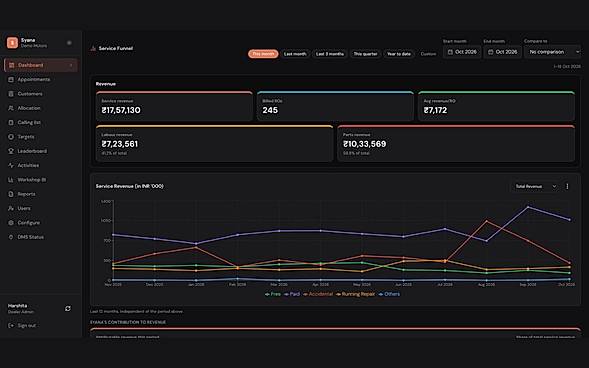
Task: Click the Appointments calendar icon
Action: pyautogui.click(x=11, y=80)
